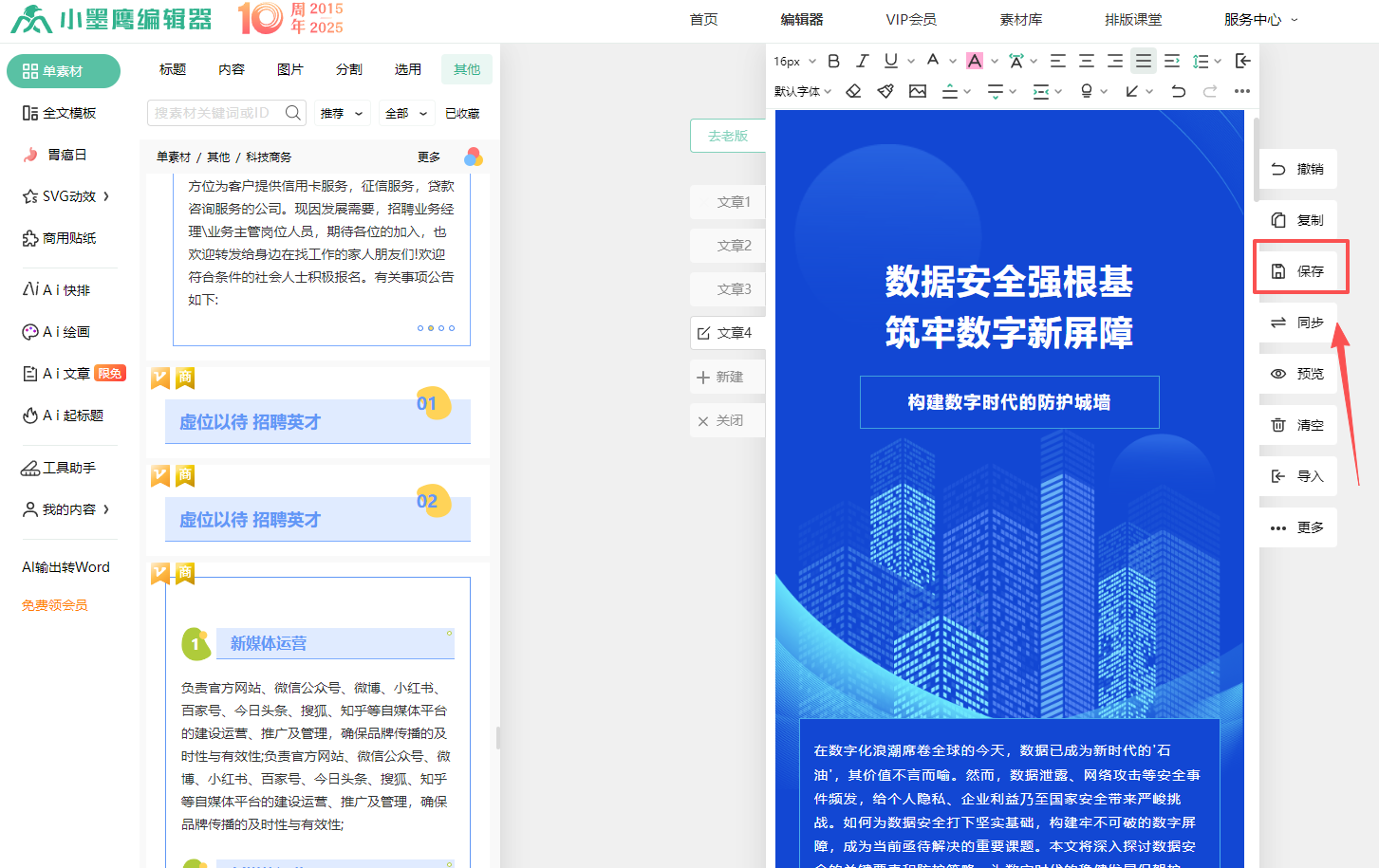The height and width of the screenshot is (868, 1379).
Task: Click the pink text highlight color button
Action: [974, 61]
